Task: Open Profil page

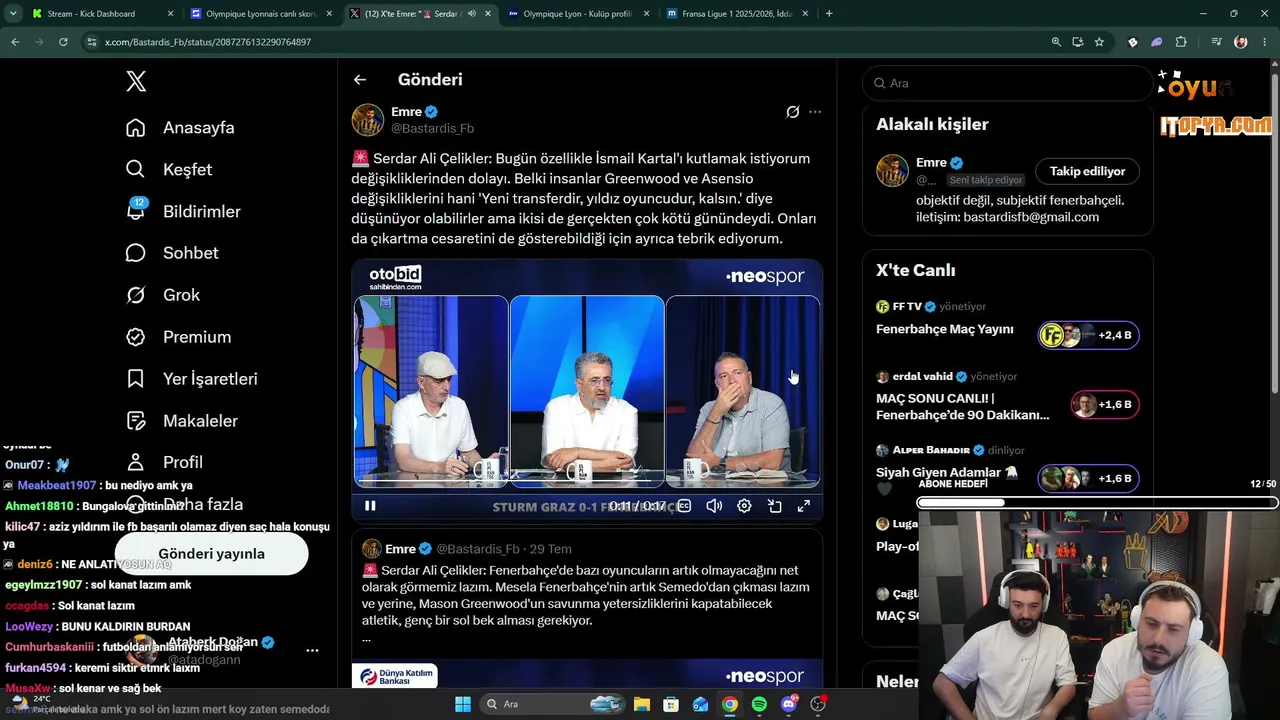Action: pyautogui.click(x=164, y=462)
